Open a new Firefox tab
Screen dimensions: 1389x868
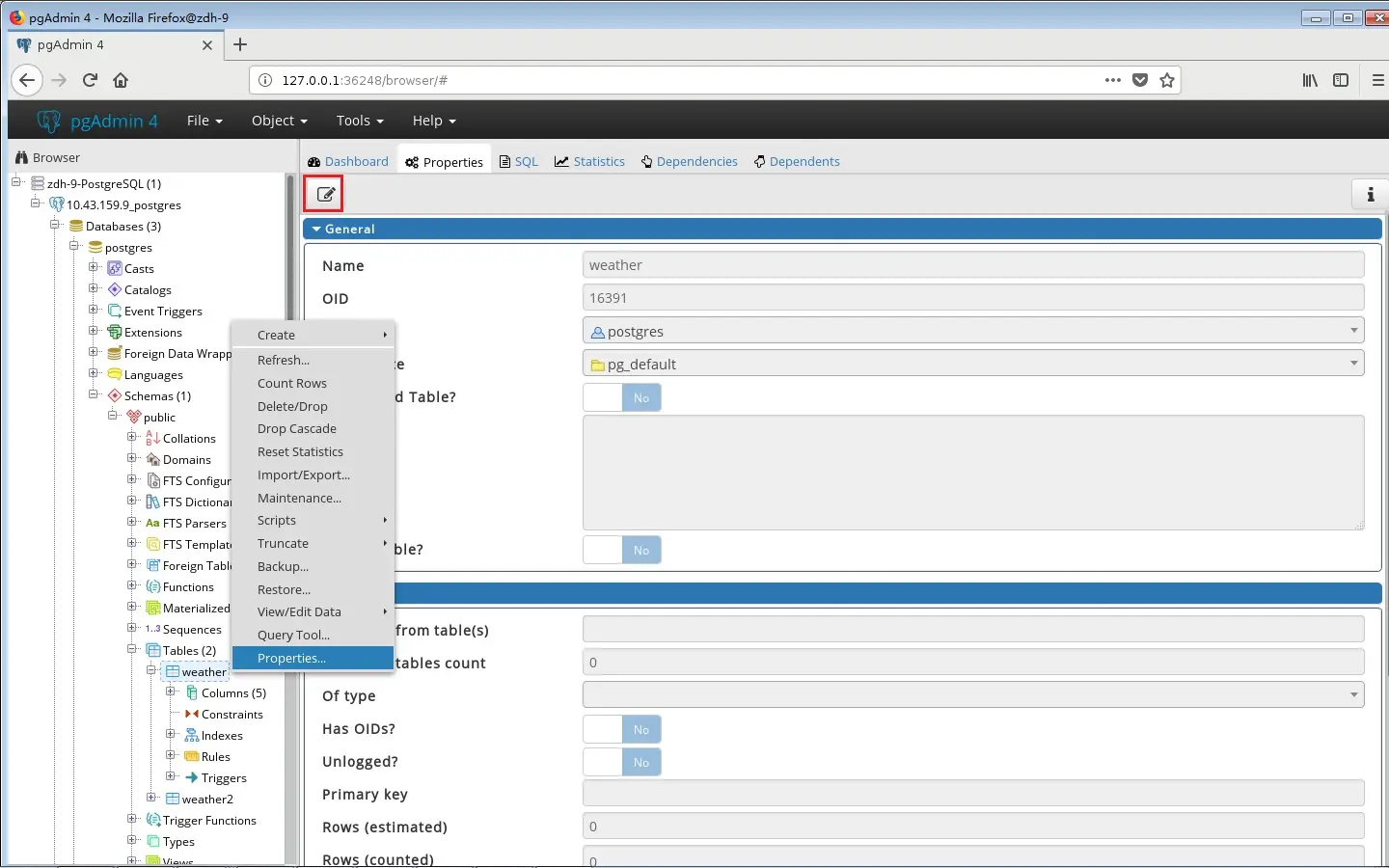pyautogui.click(x=240, y=44)
